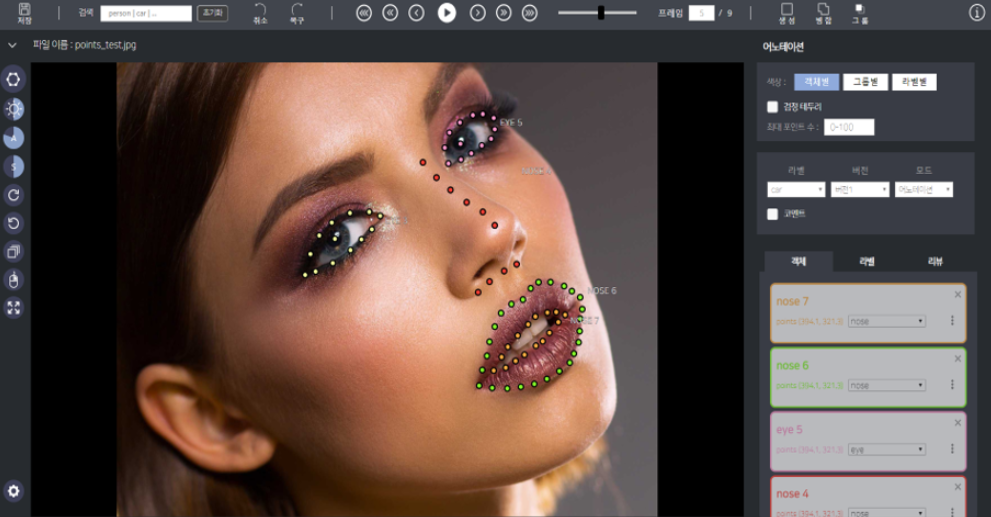
Task: Click the 'EYE 5' label on the image
Action: coord(511,123)
